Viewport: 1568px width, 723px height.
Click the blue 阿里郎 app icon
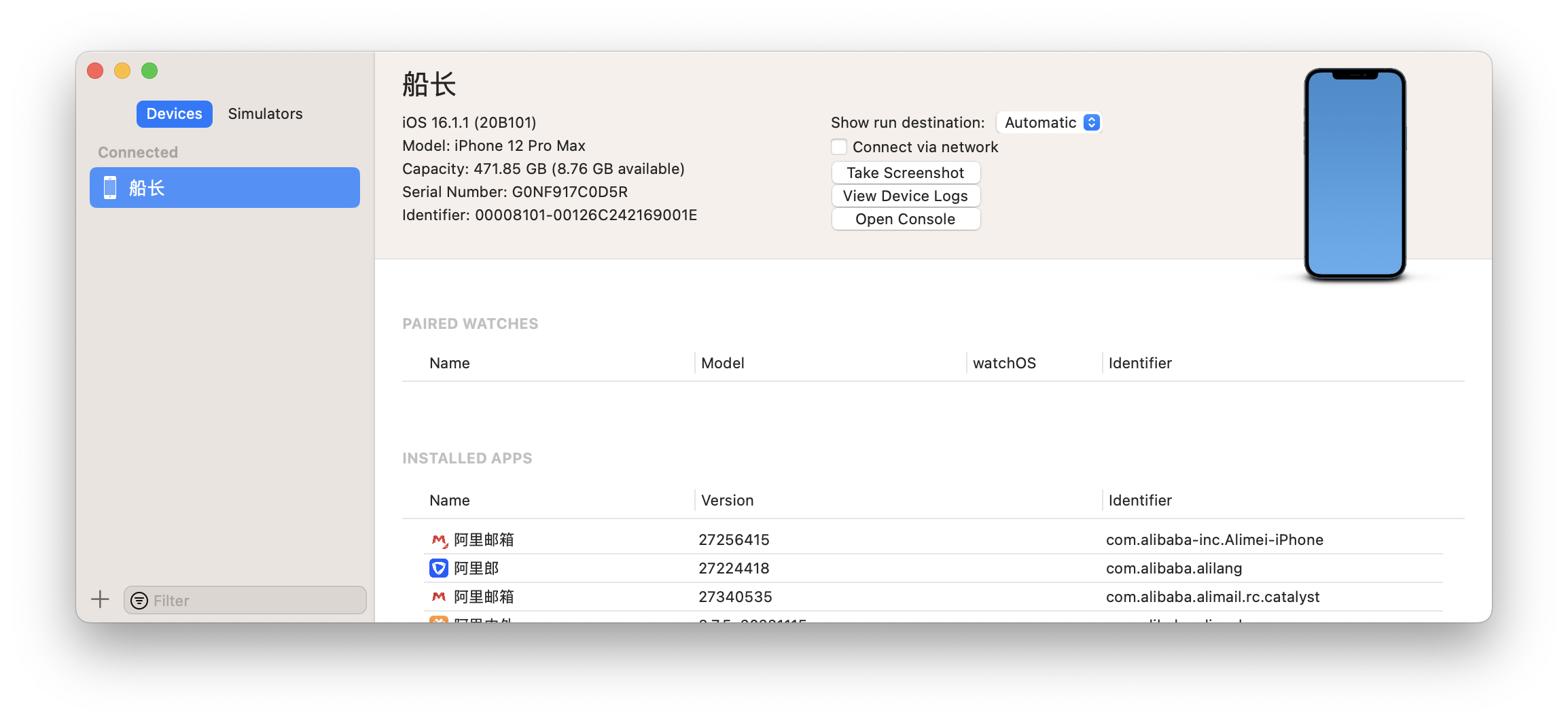tap(439, 568)
